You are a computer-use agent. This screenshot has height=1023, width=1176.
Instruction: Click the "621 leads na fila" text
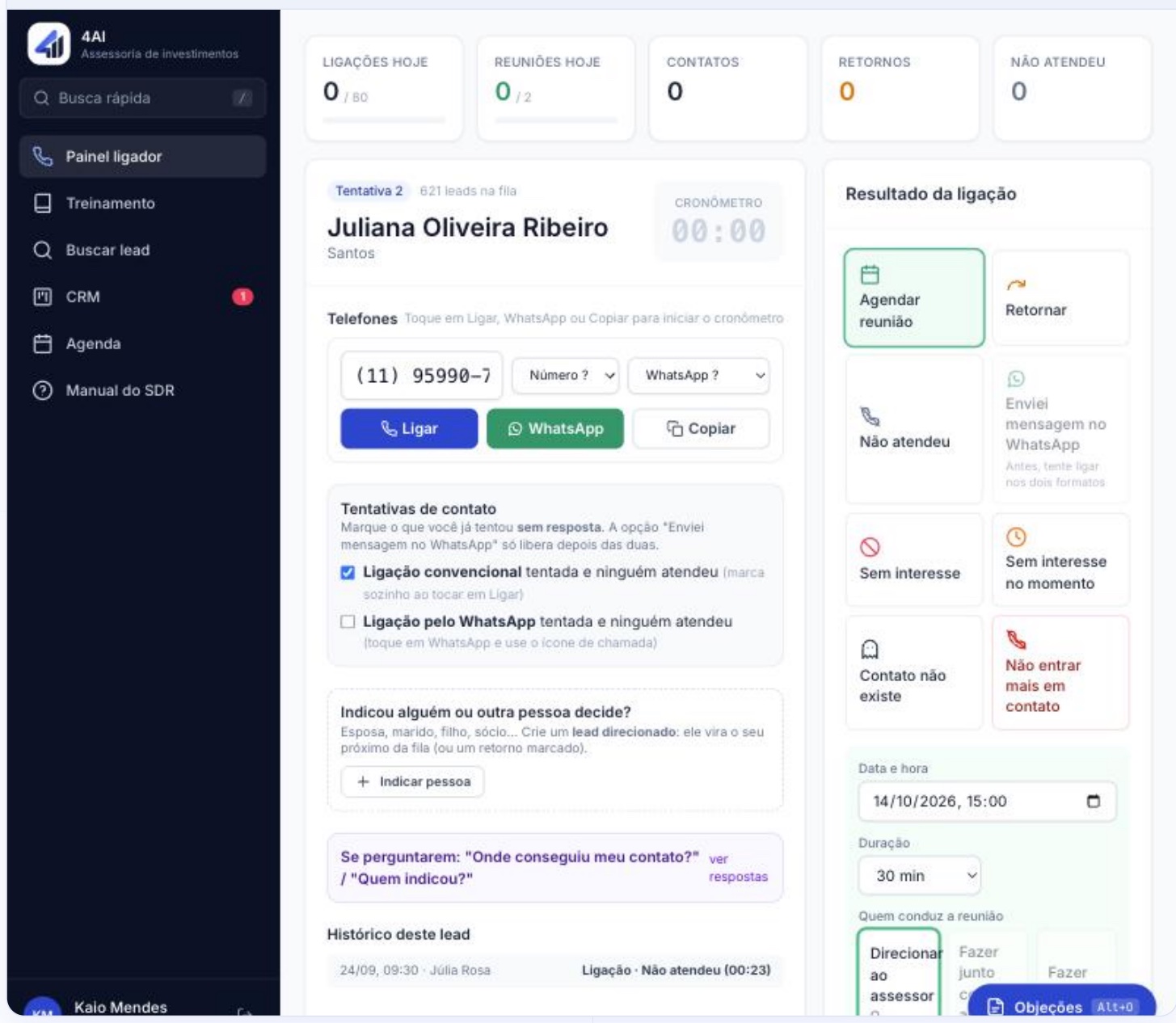468,192
